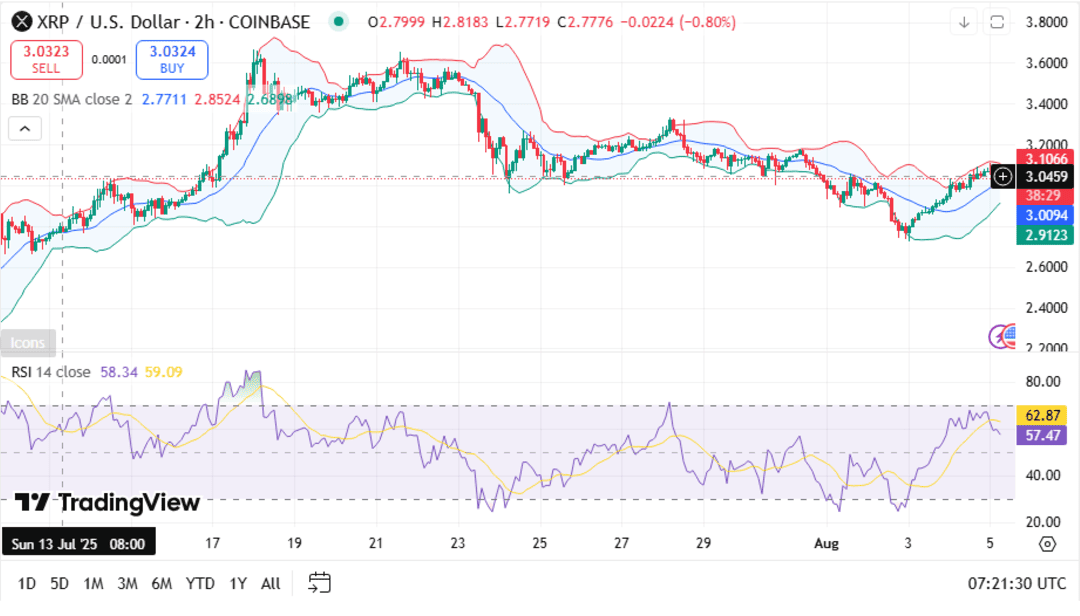Select the BB 20 SMA indicator legend
This screenshot has height=616, width=1080.
71,99
